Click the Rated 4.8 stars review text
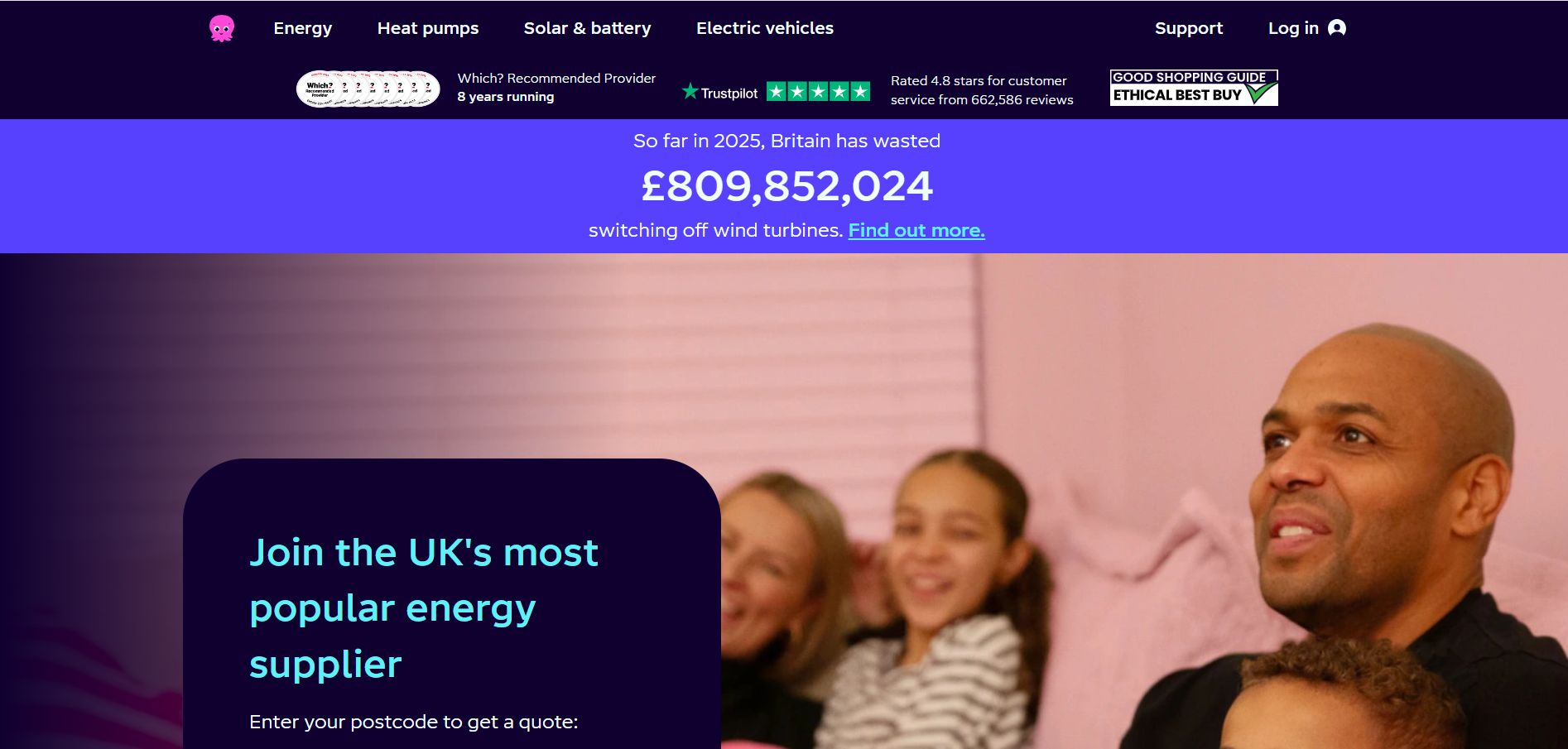The width and height of the screenshot is (1568, 749). (982, 90)
